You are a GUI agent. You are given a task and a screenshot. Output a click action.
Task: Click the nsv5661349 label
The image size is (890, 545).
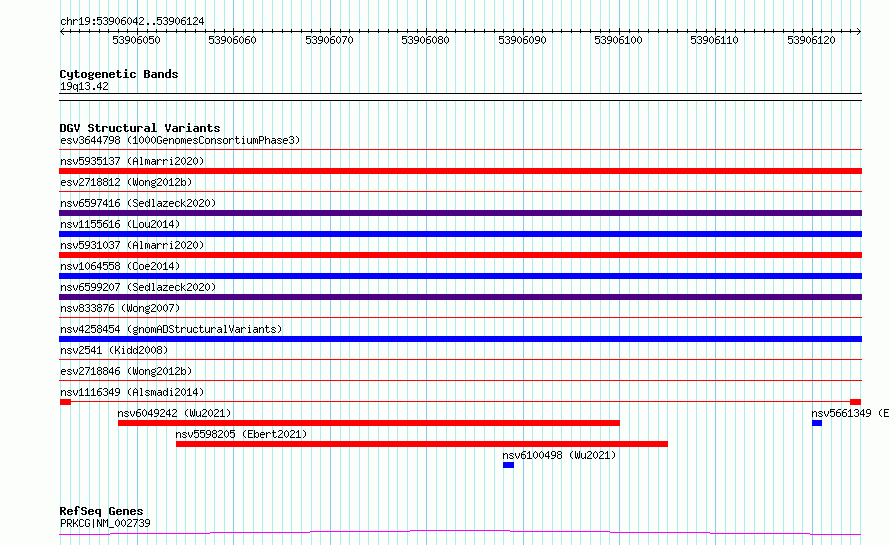[x=850, y=413]
